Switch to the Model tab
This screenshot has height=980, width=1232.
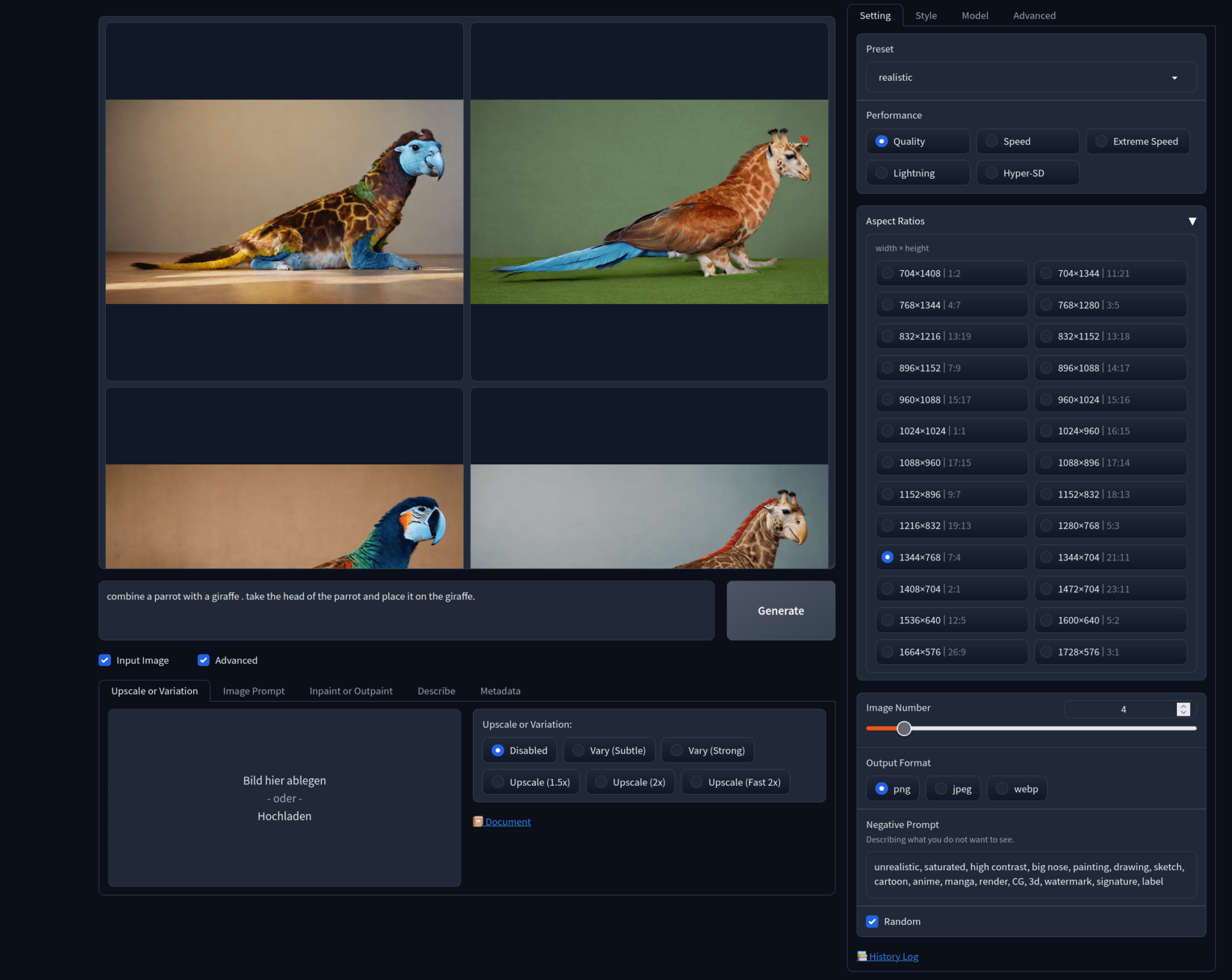point(974,15)
